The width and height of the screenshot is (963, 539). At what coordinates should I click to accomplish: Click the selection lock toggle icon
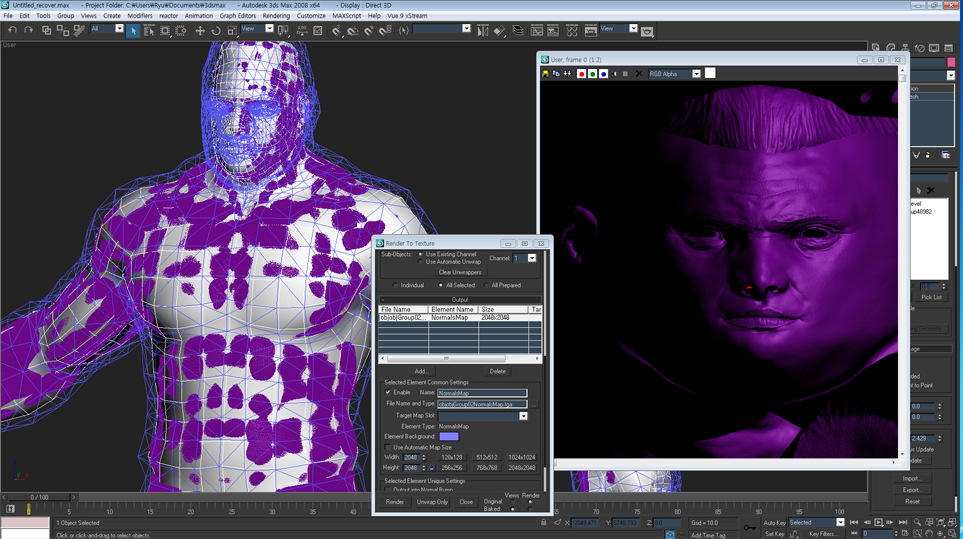544,522
